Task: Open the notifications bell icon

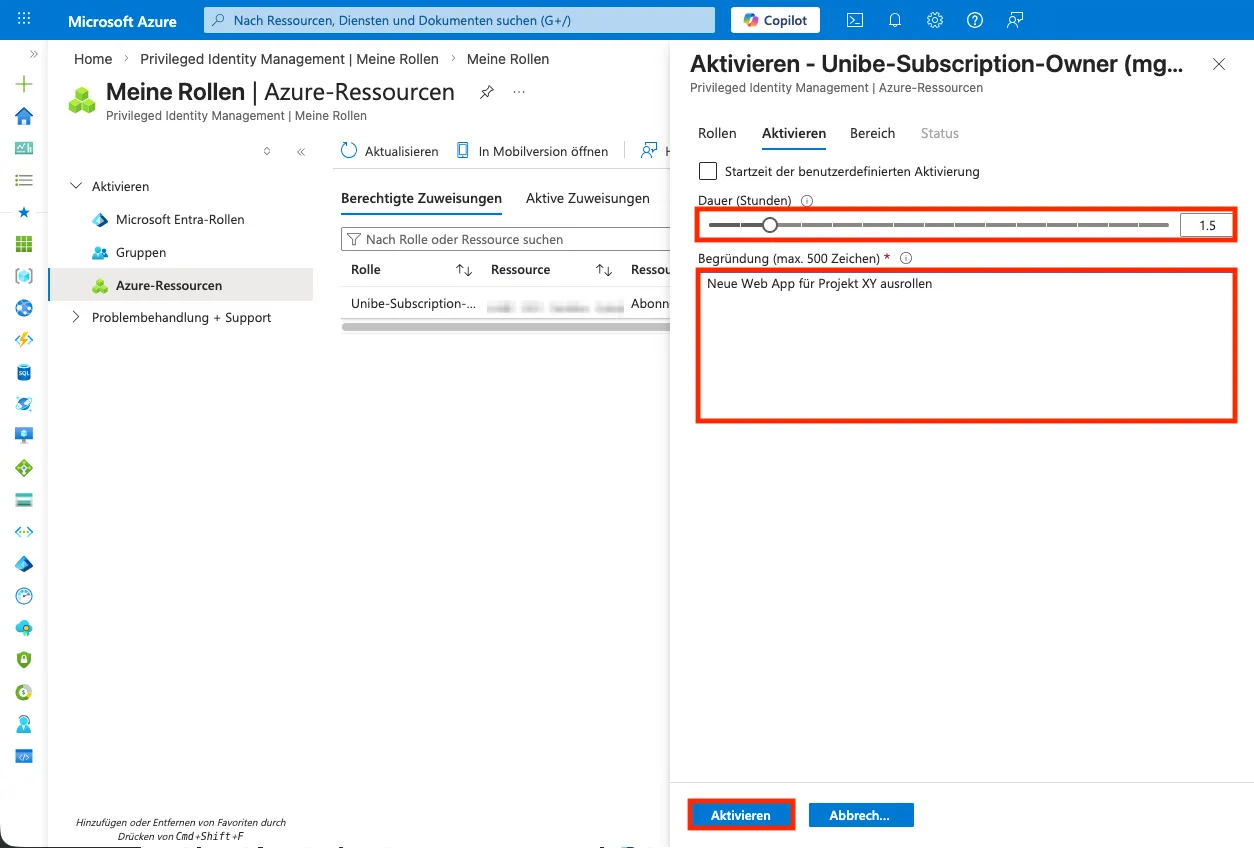Action: (895, 20)
